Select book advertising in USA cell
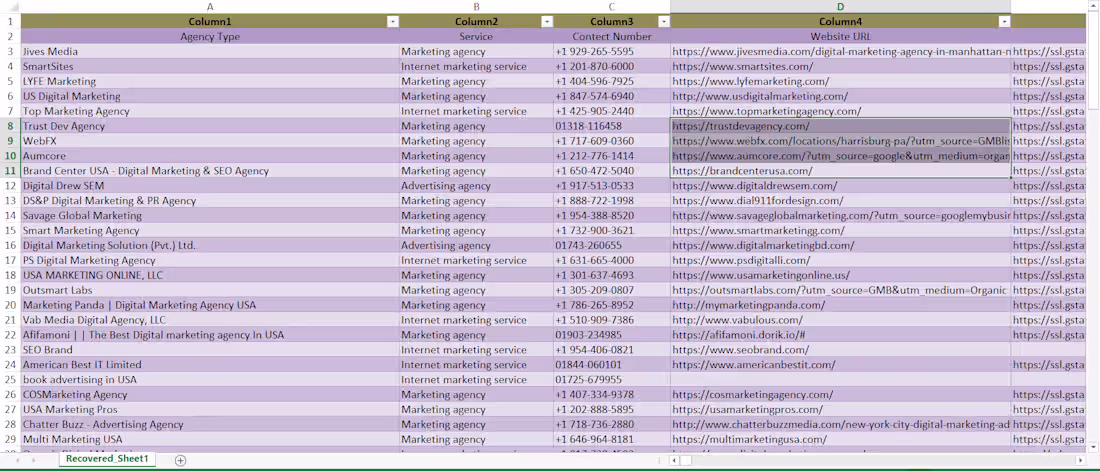 pyautogui.click(x=210, y=380)
